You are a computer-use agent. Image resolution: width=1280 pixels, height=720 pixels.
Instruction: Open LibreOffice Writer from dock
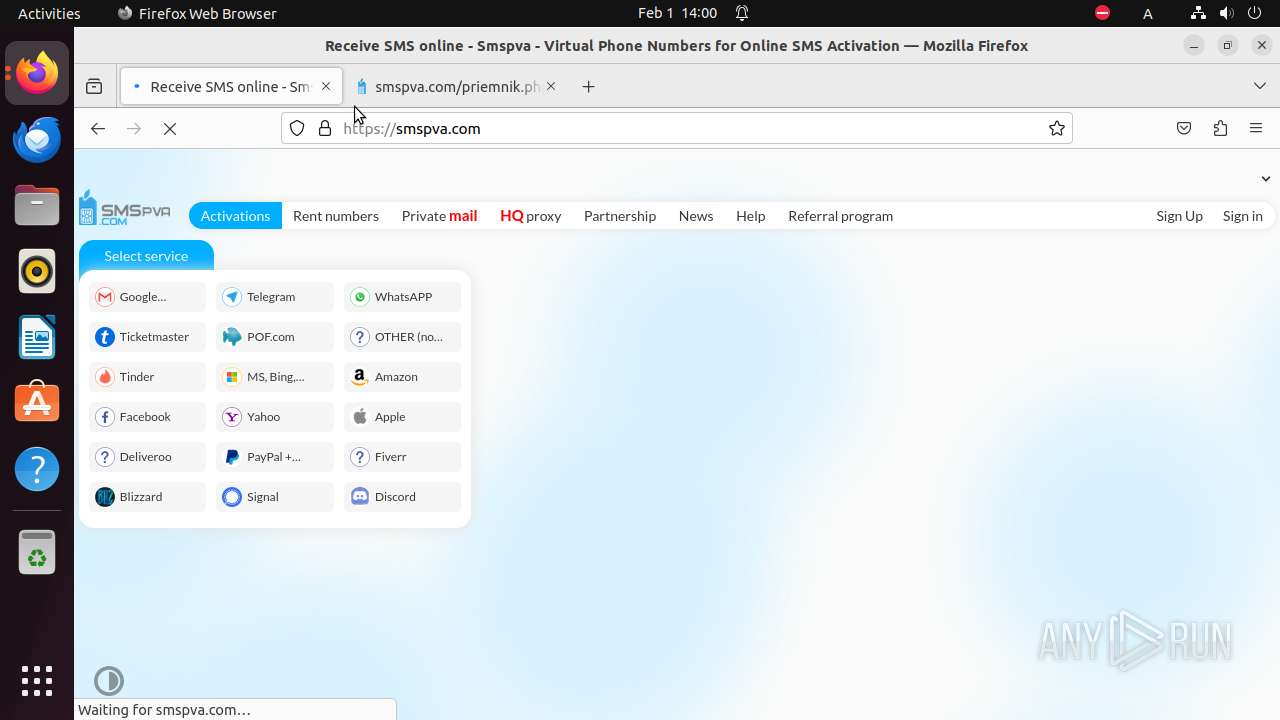(x=37, y=337)
